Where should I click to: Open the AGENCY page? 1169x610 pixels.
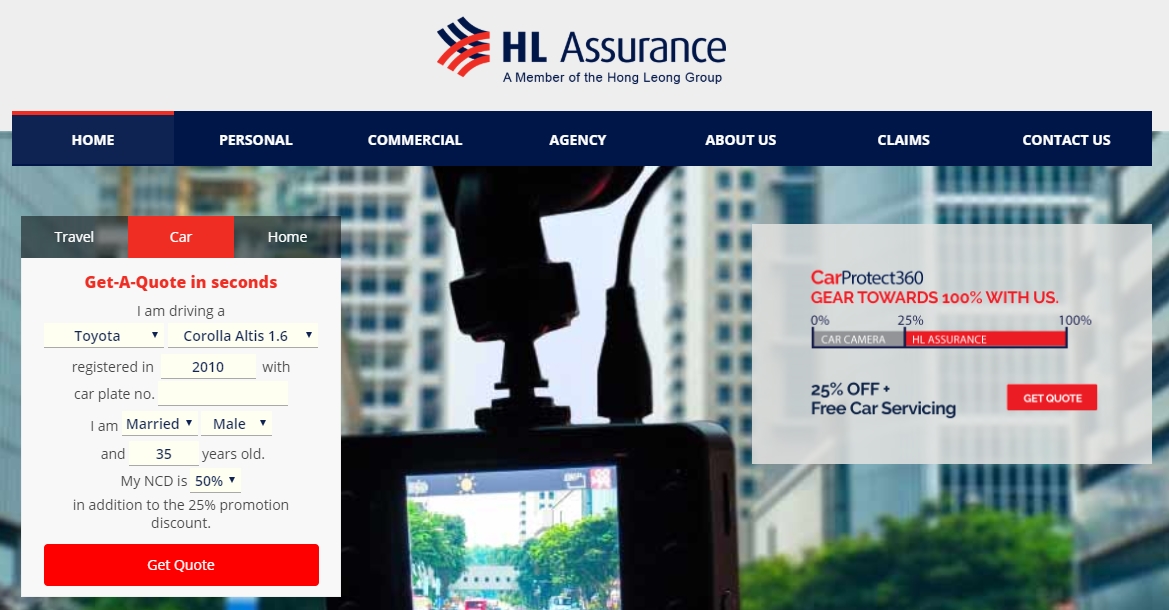[578, 140]
